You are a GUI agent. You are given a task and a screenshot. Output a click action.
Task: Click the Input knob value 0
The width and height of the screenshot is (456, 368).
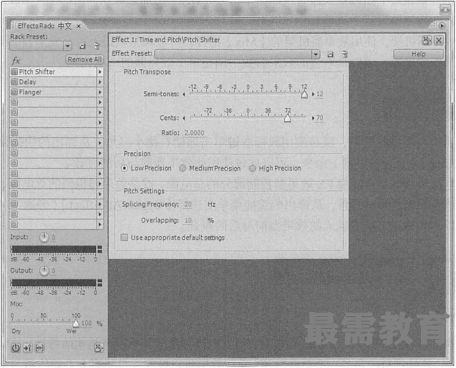53,238
